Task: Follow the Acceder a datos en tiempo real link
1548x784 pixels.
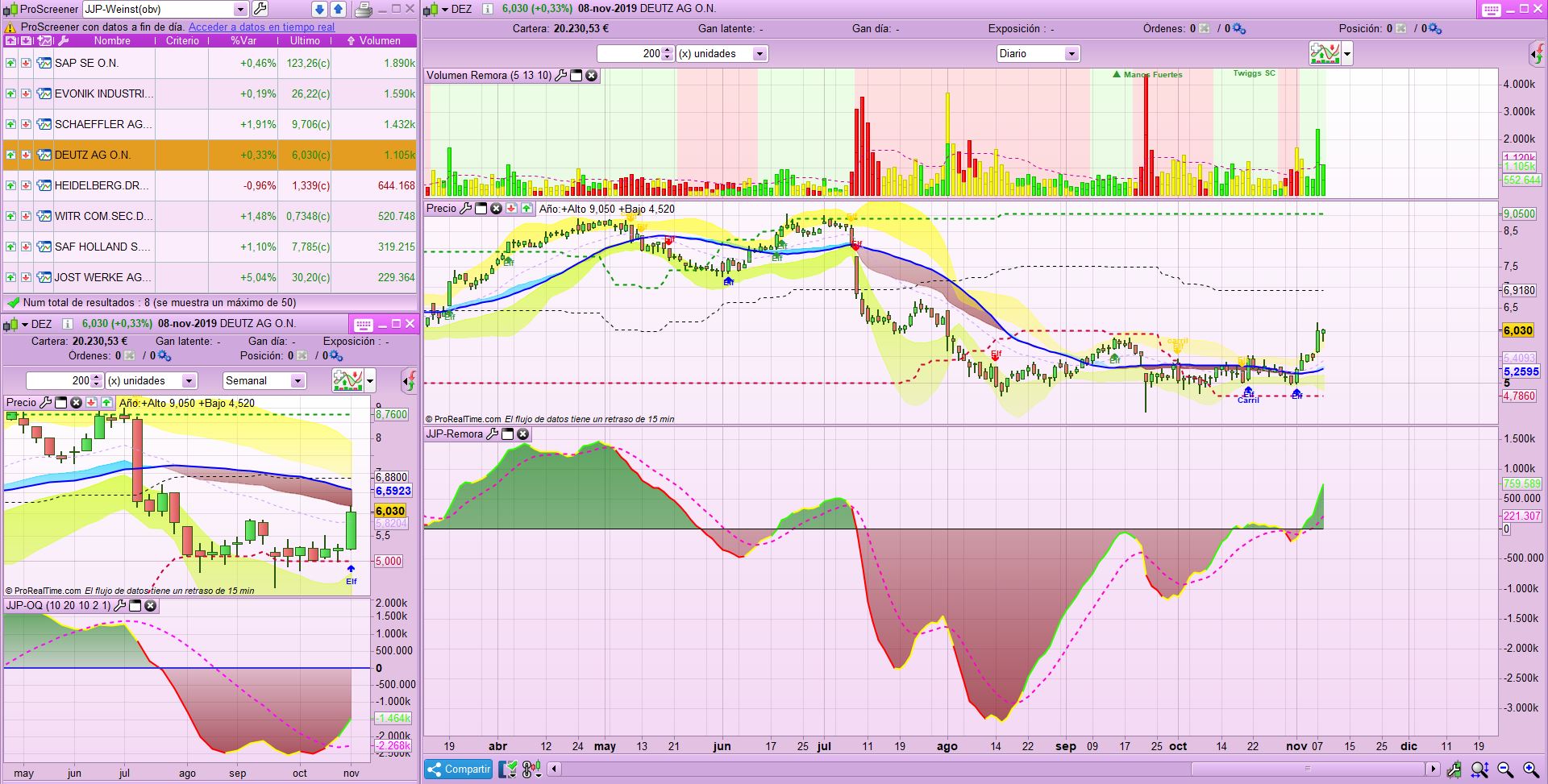Action: pyautogui.click(x=261, y=27)
